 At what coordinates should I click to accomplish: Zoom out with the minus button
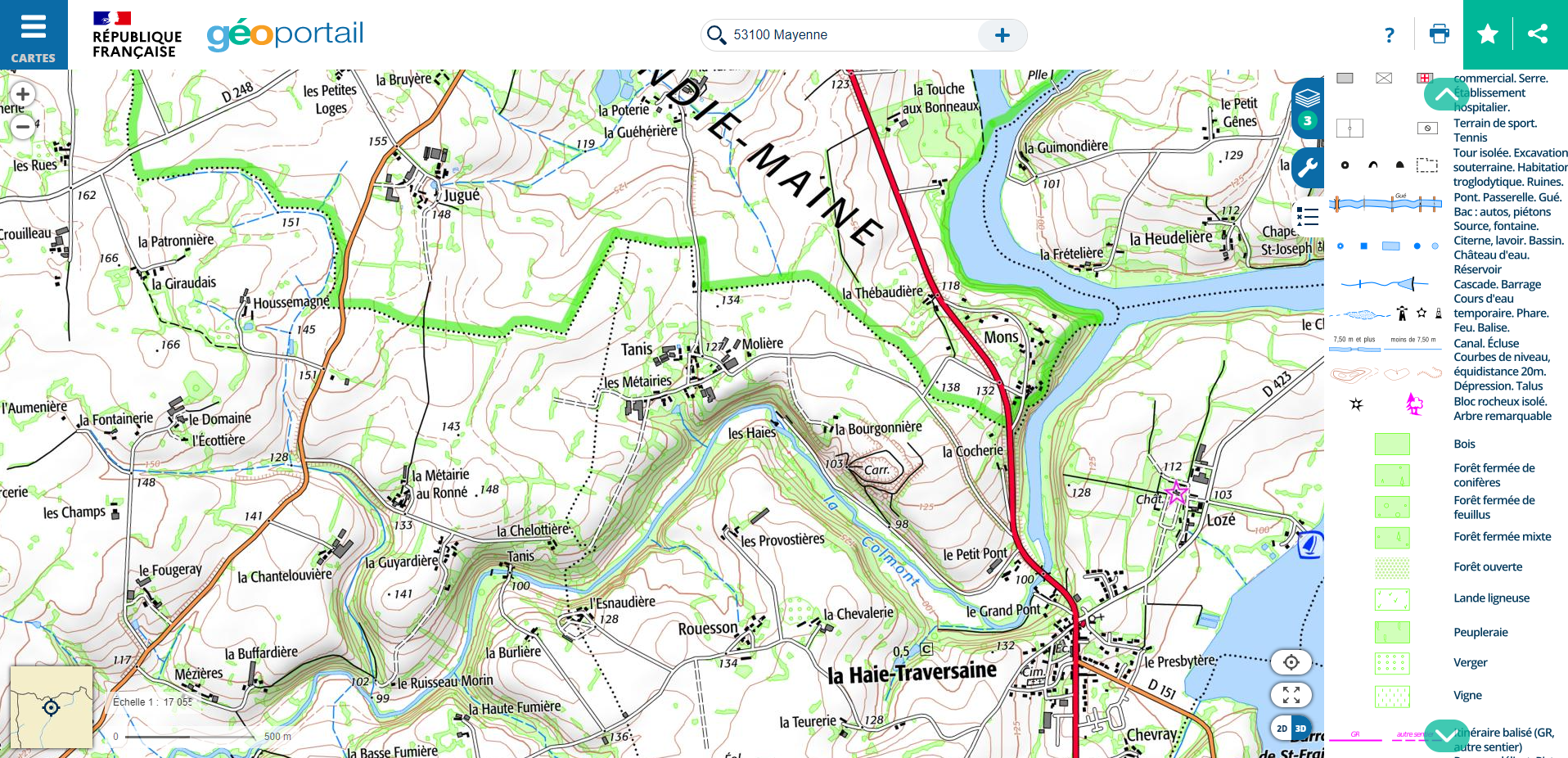pos(23,126)
